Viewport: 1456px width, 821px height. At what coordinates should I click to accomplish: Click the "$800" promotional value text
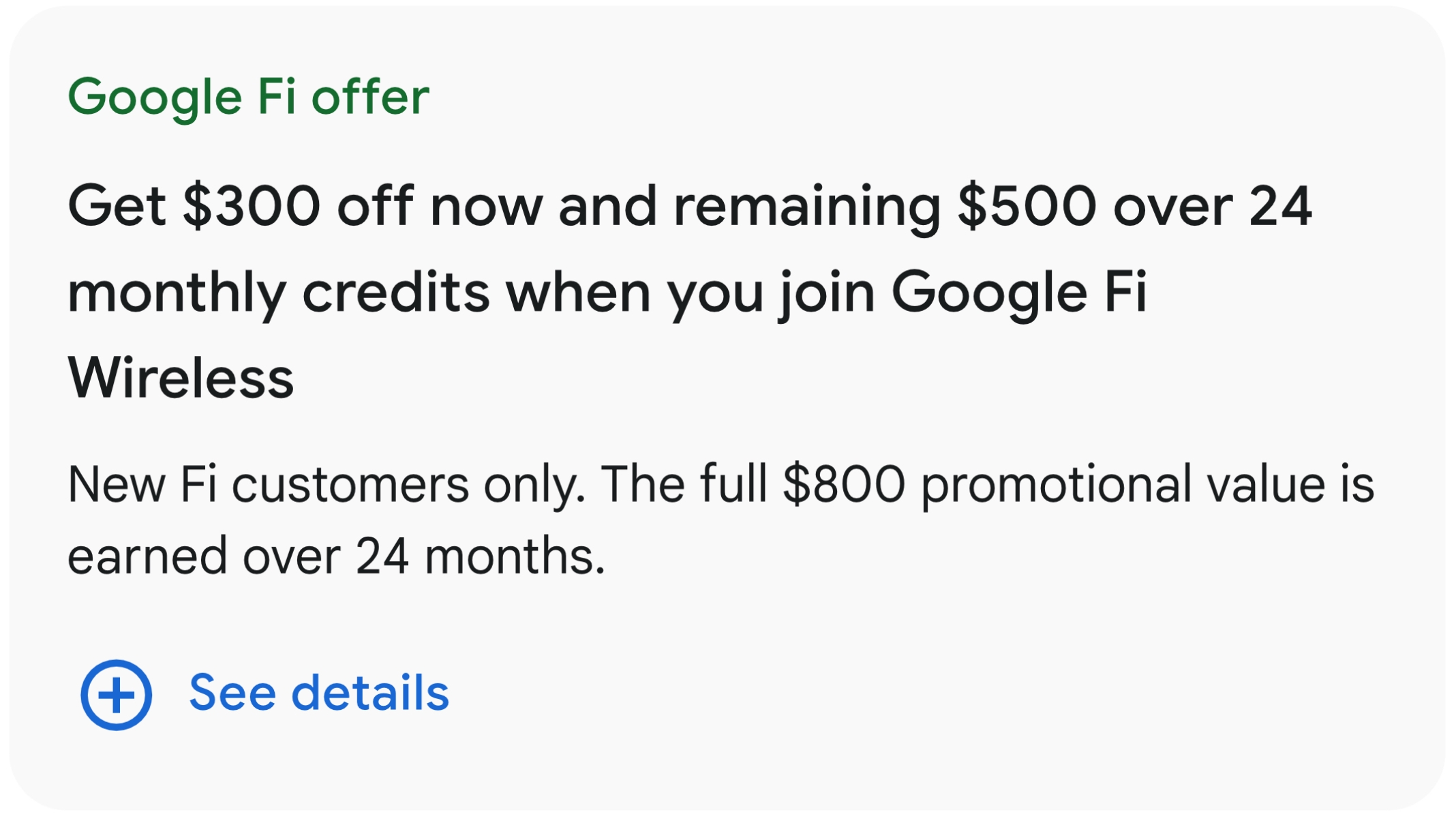tap(844, 485)
